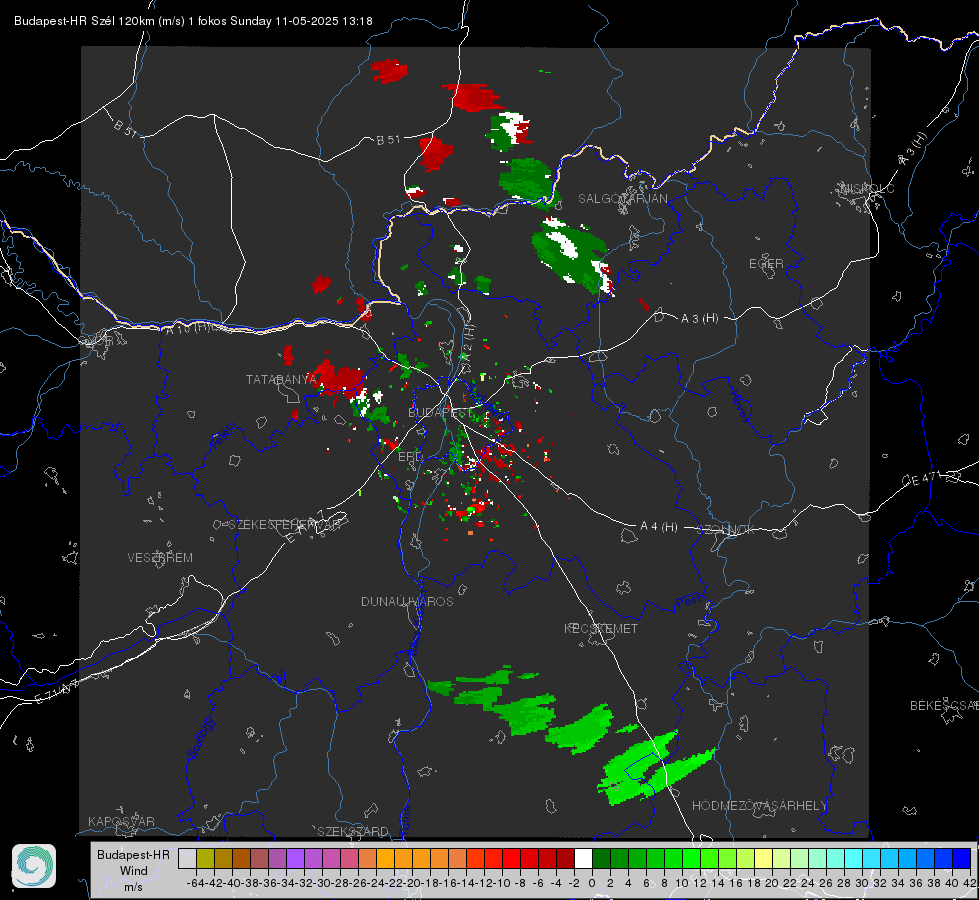979x900 pixels.
Task: Select the purple swatch above the -34 label
Action: tap(295, 859)
